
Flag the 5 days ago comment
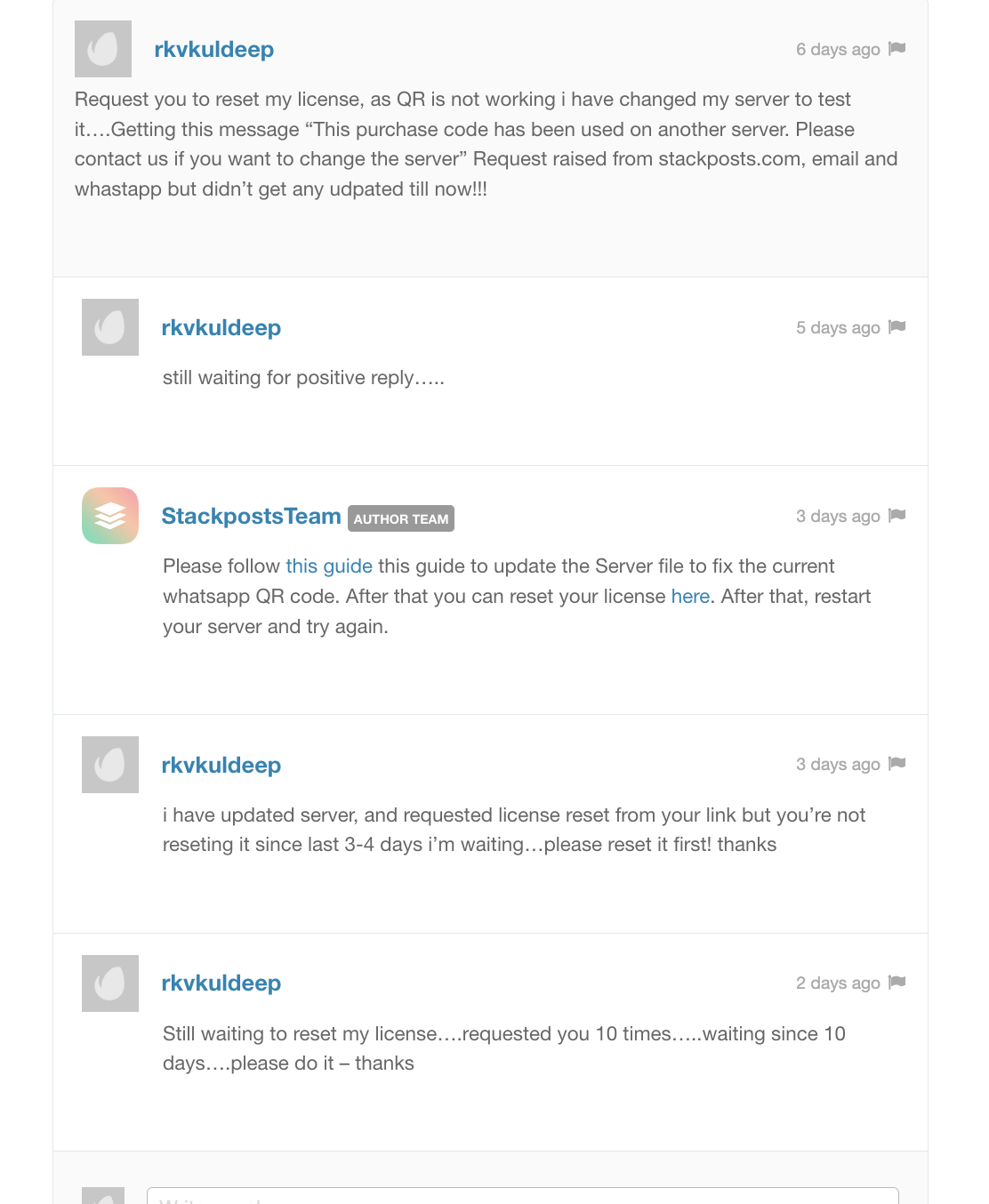[x=897, y=327]
